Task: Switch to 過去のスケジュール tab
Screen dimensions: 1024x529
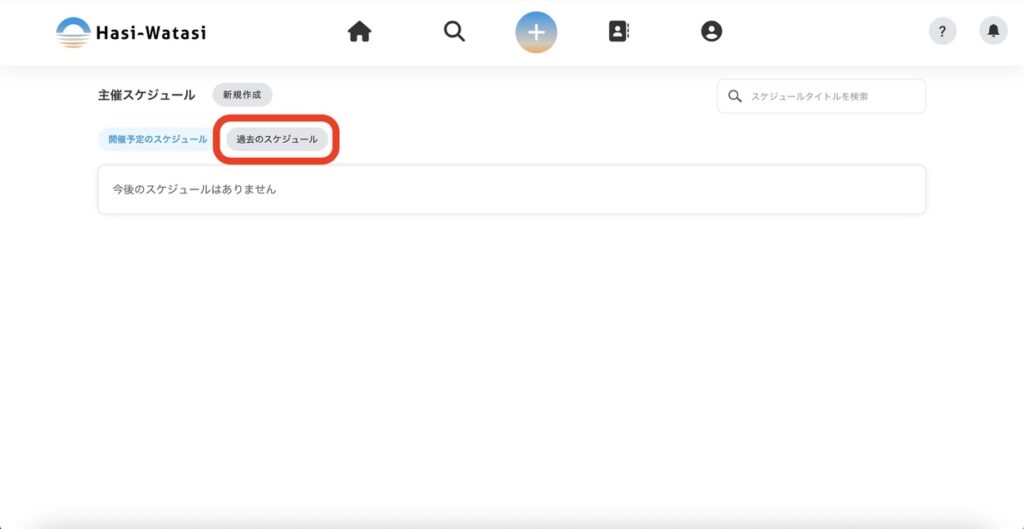Action: (x=277, y=139)
